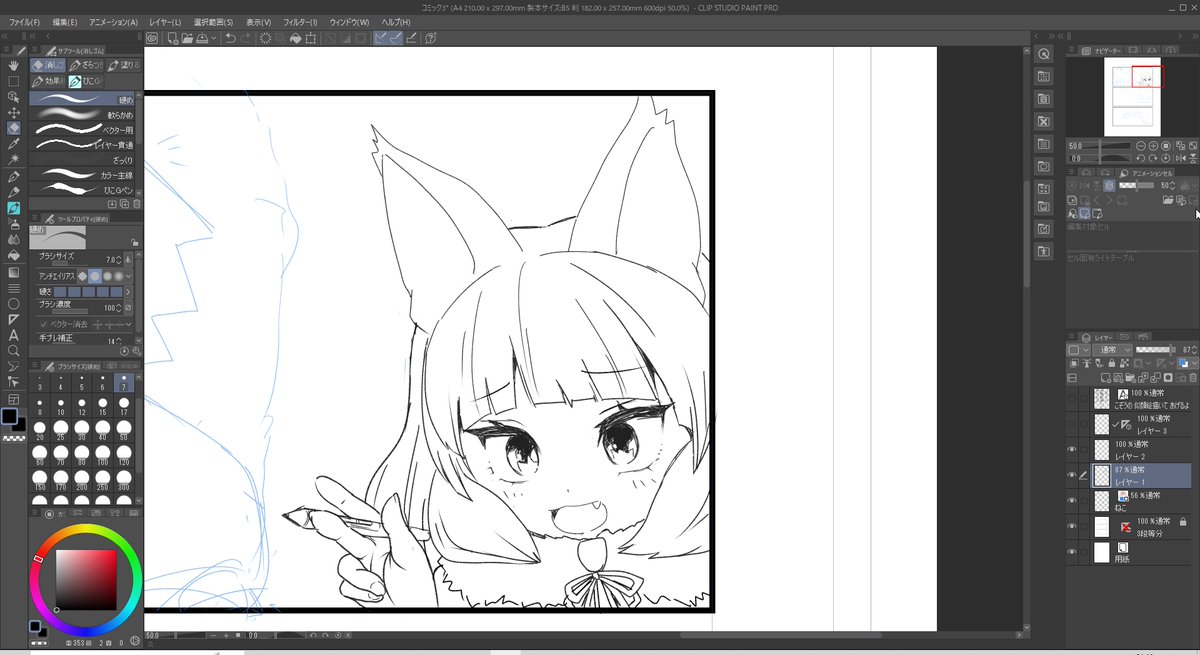Hide the 用紙 paper layer eye icon
Image resolution: width=1200 pixels, height=655 pixels.
(1072, 551)
